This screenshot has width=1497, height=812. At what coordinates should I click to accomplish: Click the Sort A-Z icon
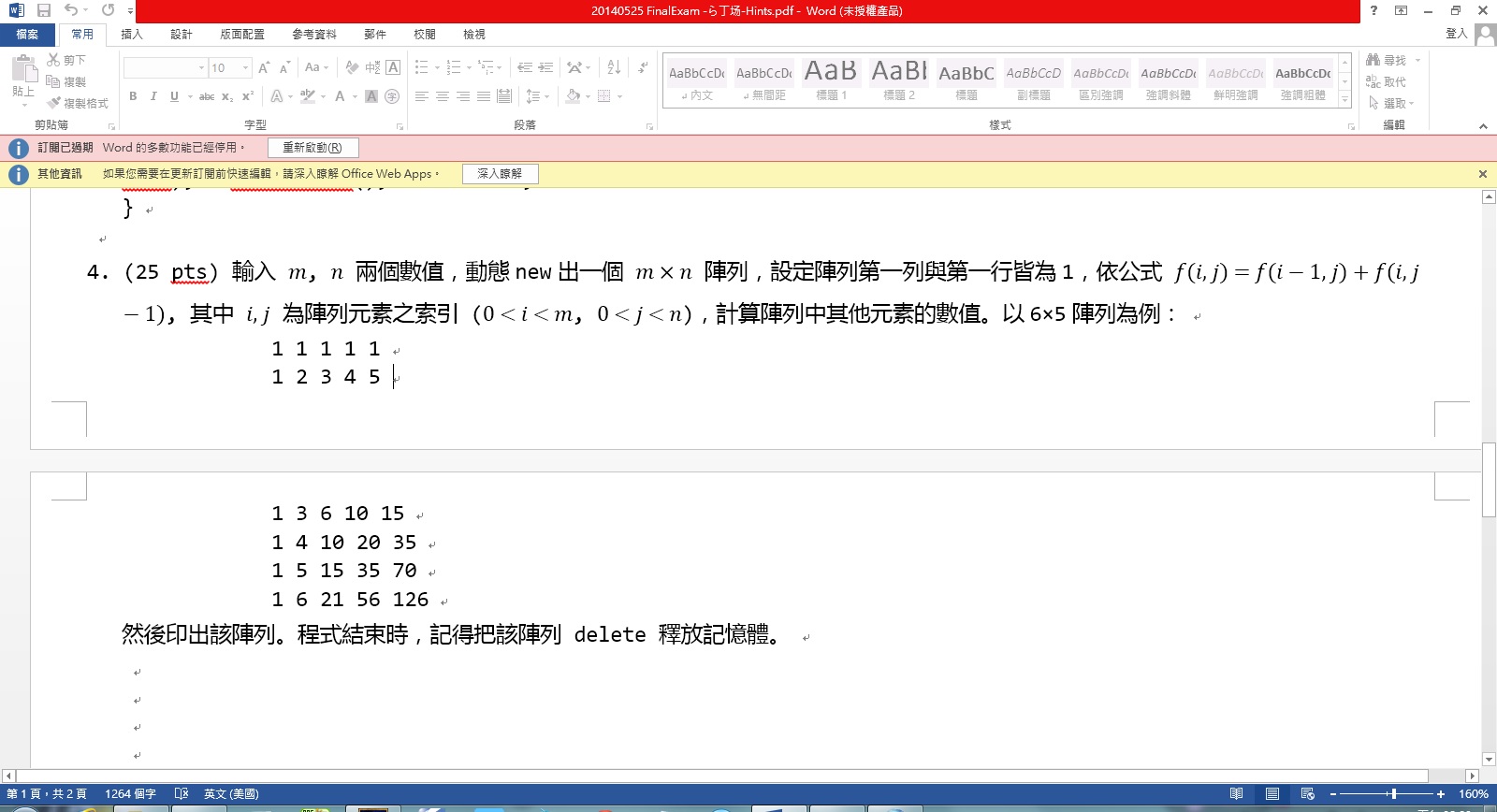(614, 67)
